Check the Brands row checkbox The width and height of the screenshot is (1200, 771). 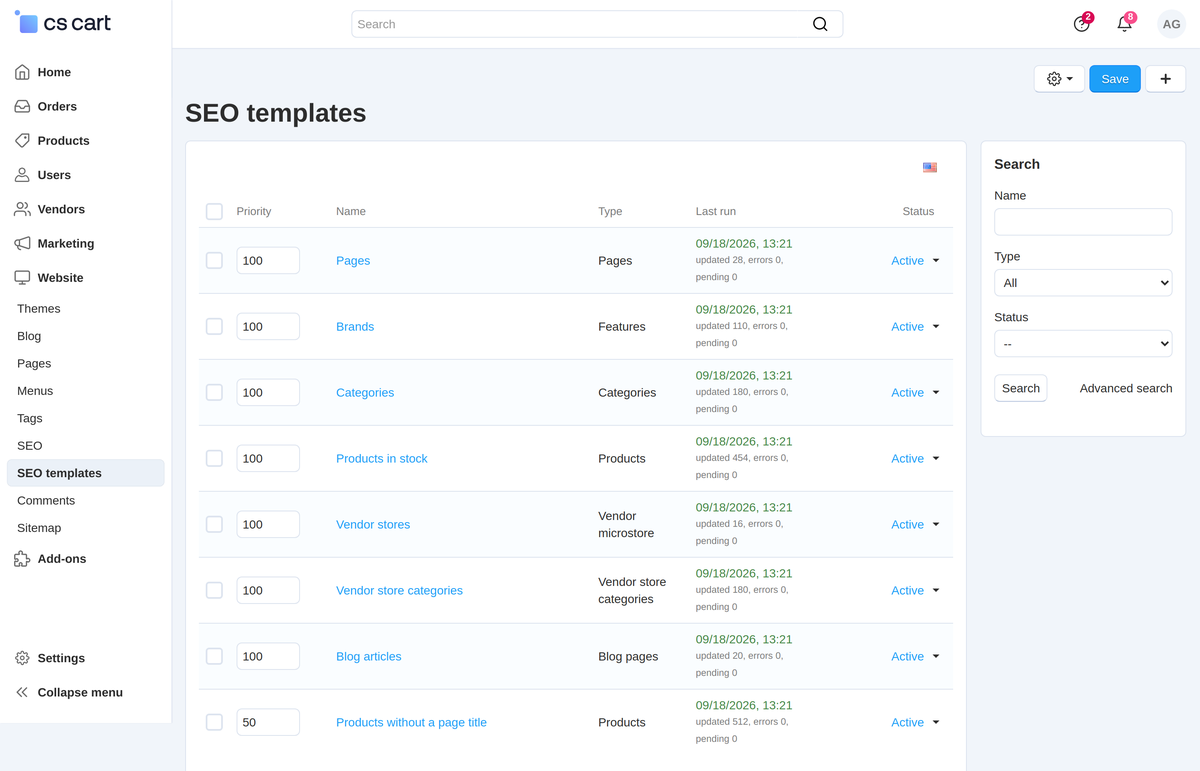[214, 326]
